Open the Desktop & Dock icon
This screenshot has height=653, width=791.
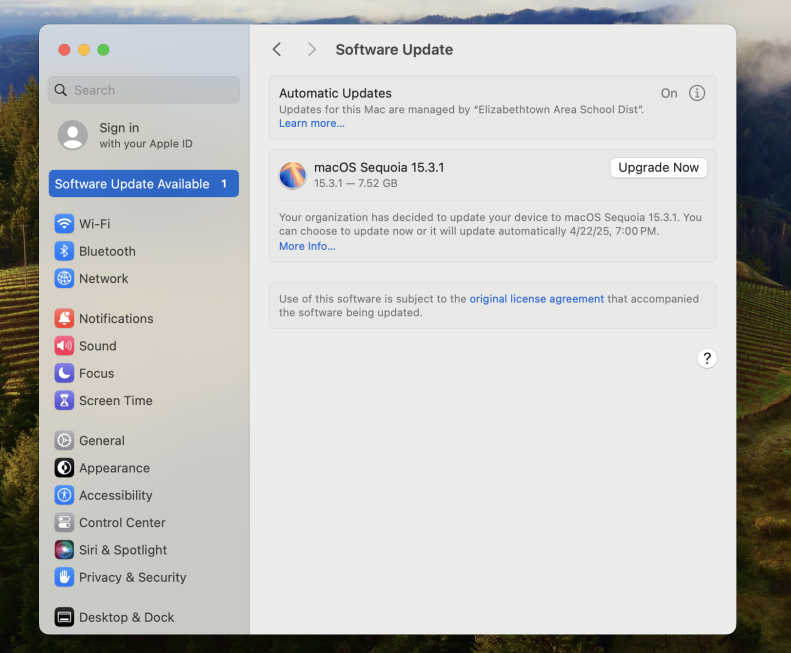pyautogui.click(x=64, y=617)
